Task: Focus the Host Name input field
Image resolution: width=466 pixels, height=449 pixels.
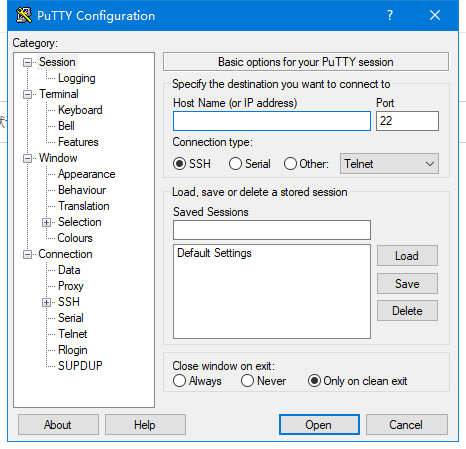Action: pos(272,121)
